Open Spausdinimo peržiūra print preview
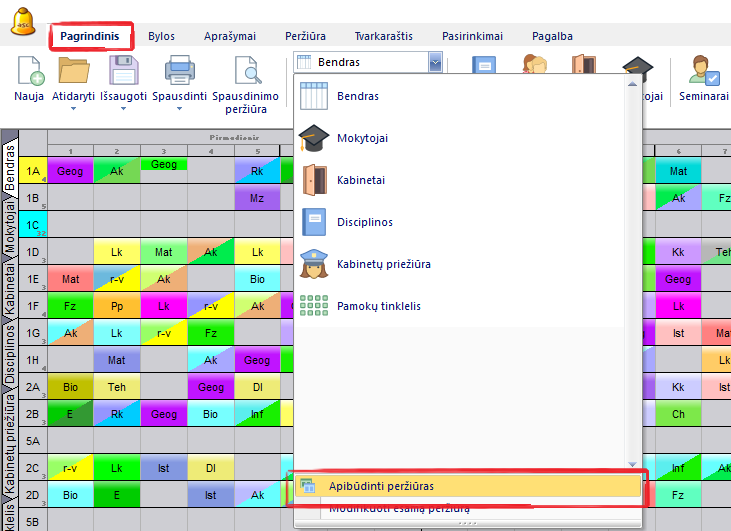This screenshot has width=731, height=531. click(245, 73)
